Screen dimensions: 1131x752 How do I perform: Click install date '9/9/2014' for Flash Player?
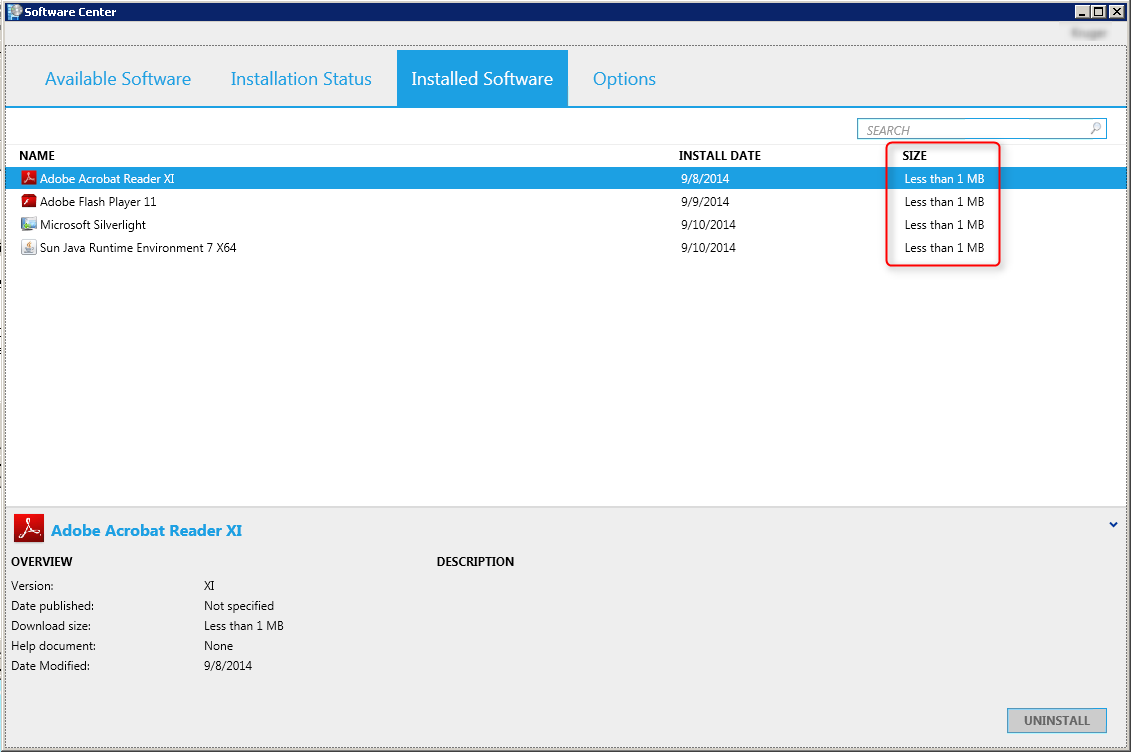705,202
